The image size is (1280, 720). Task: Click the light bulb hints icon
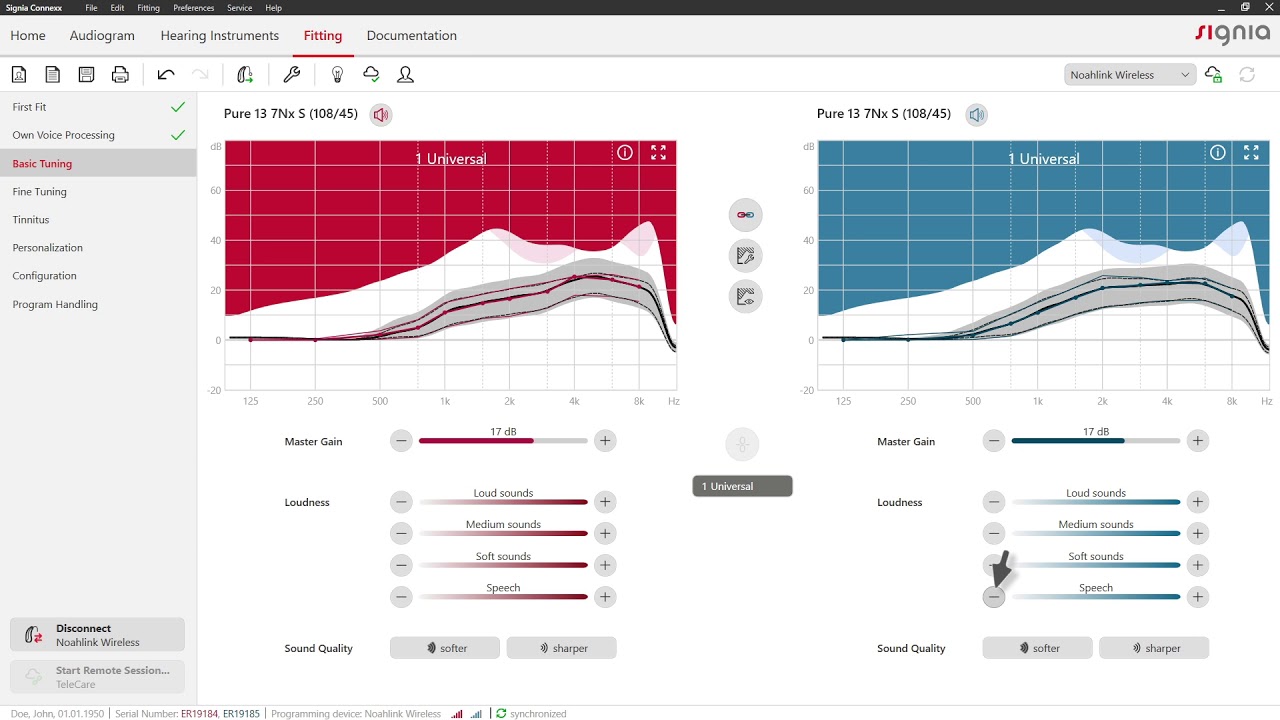click(x=337, y=75)
